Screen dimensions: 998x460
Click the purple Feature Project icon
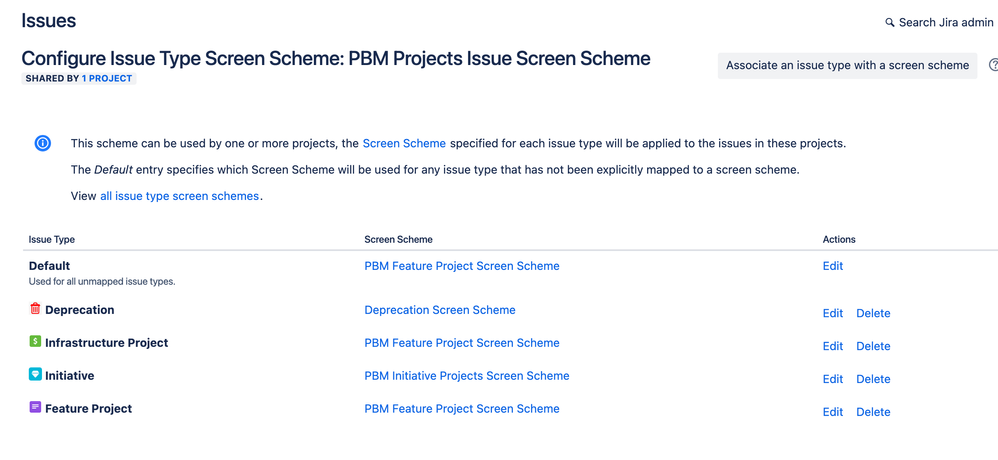click(35, 407)
